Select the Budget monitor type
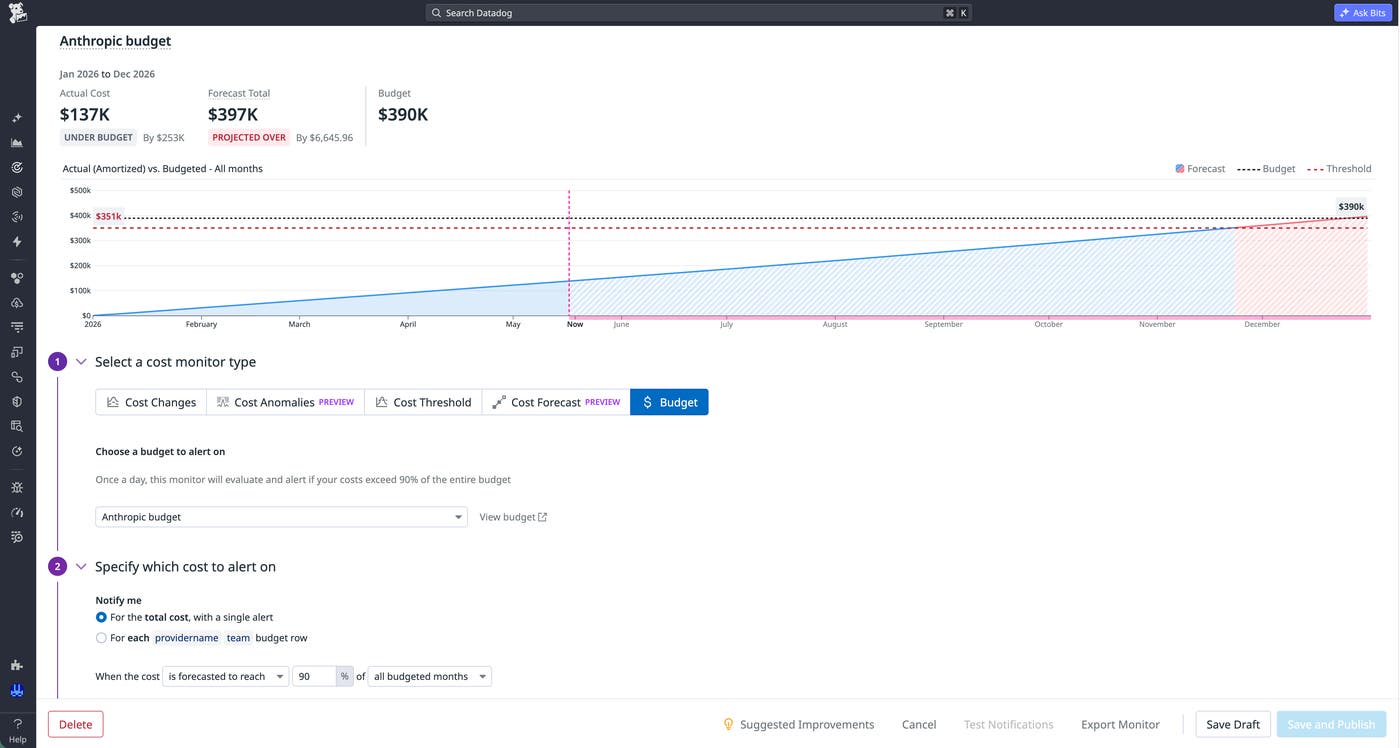The image size is (1400, 748). pos(669,402)
